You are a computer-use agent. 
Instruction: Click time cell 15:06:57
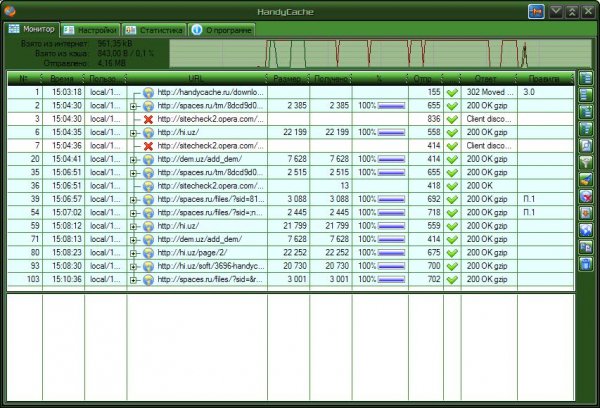tap(67, 199)
